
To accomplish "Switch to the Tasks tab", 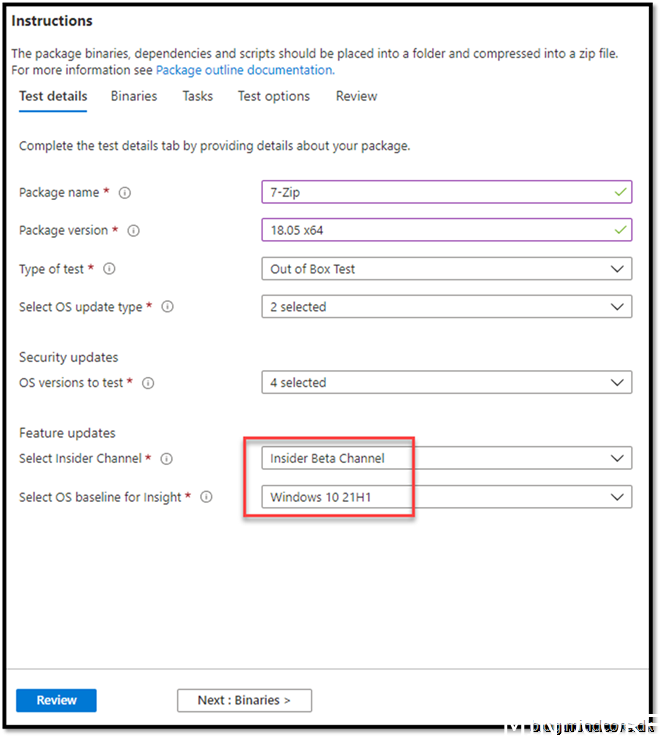I will (197, 96).
